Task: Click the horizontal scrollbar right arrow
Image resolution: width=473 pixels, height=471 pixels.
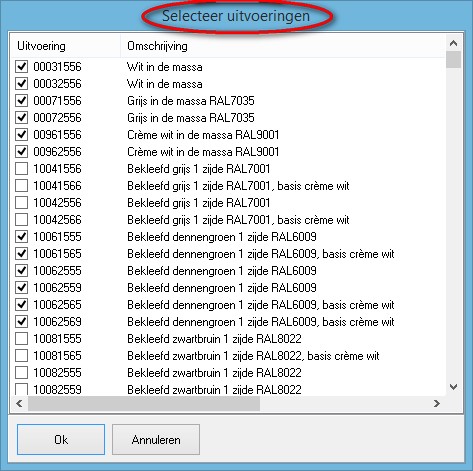Action: [x=437, y=403]
